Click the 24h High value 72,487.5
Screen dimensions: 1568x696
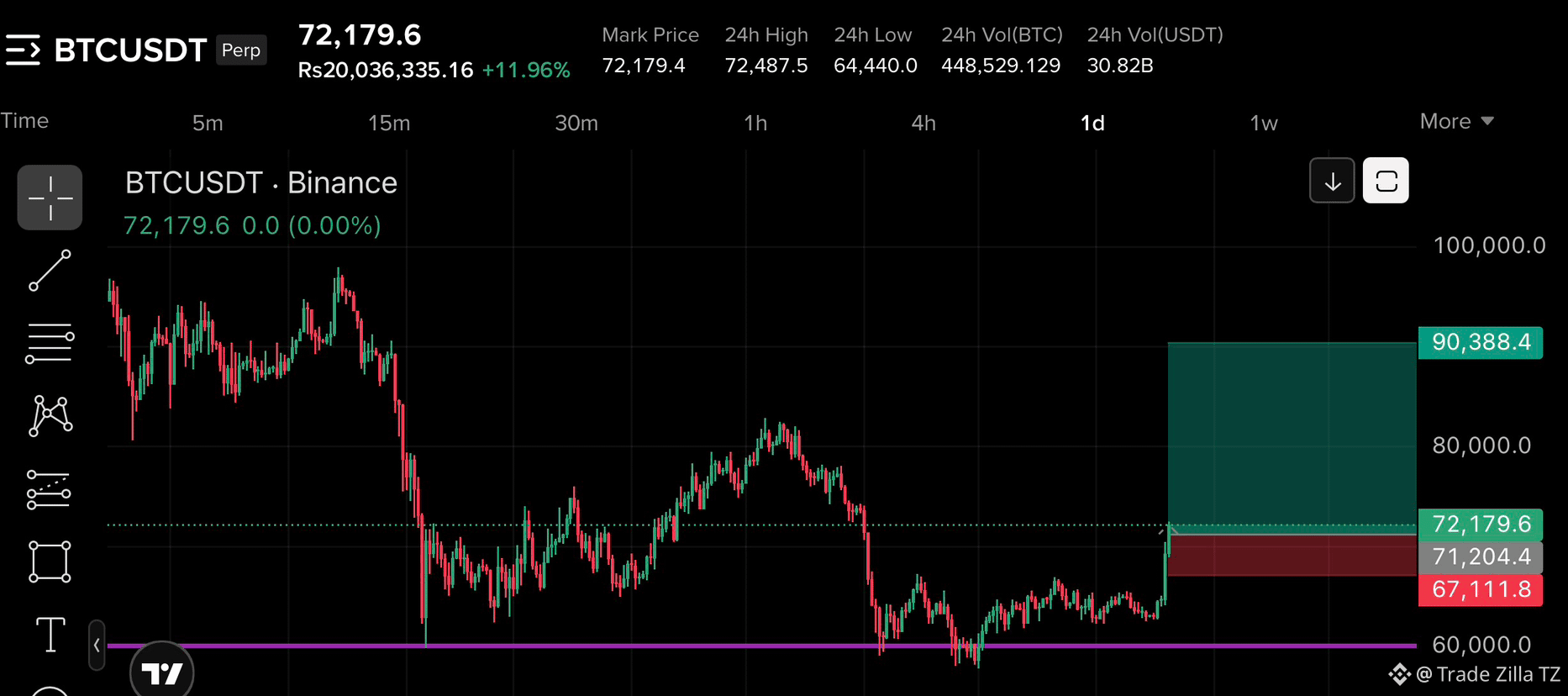766,66
